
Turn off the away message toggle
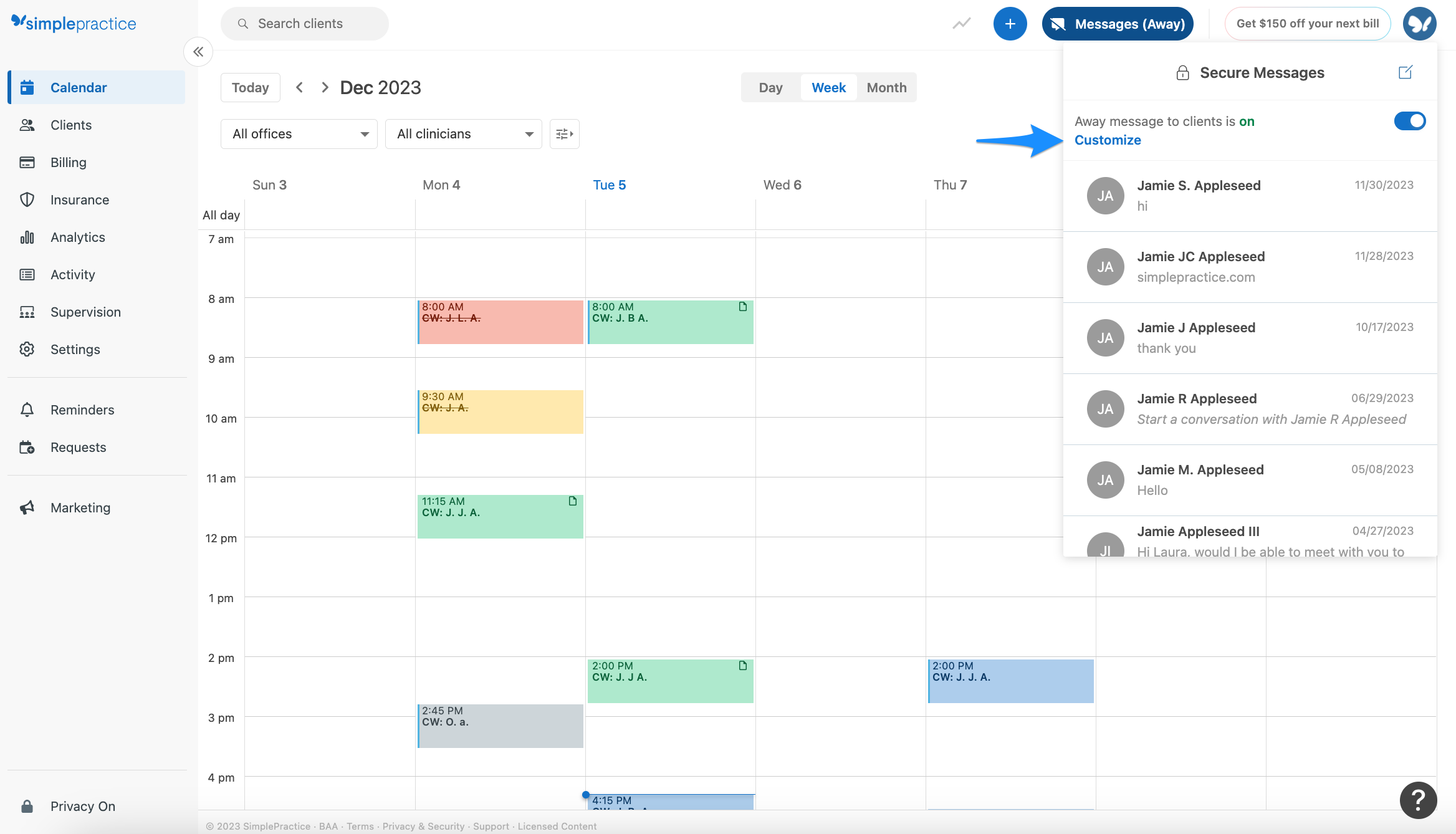tap(1409, 121)
